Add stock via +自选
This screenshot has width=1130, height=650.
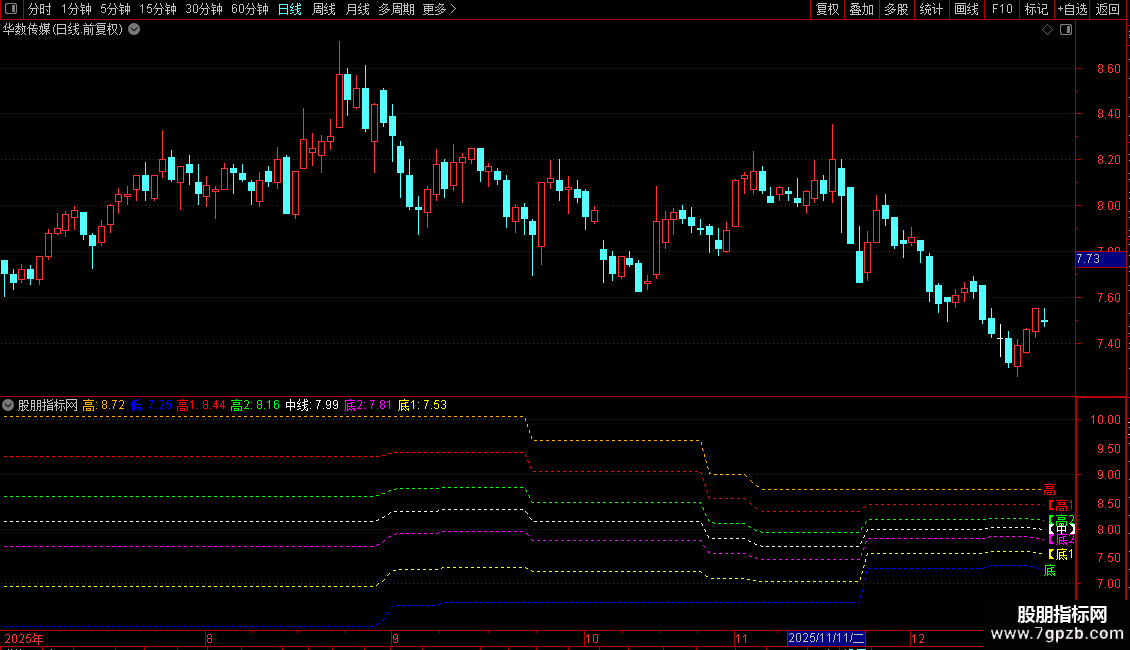point(1072,9)
